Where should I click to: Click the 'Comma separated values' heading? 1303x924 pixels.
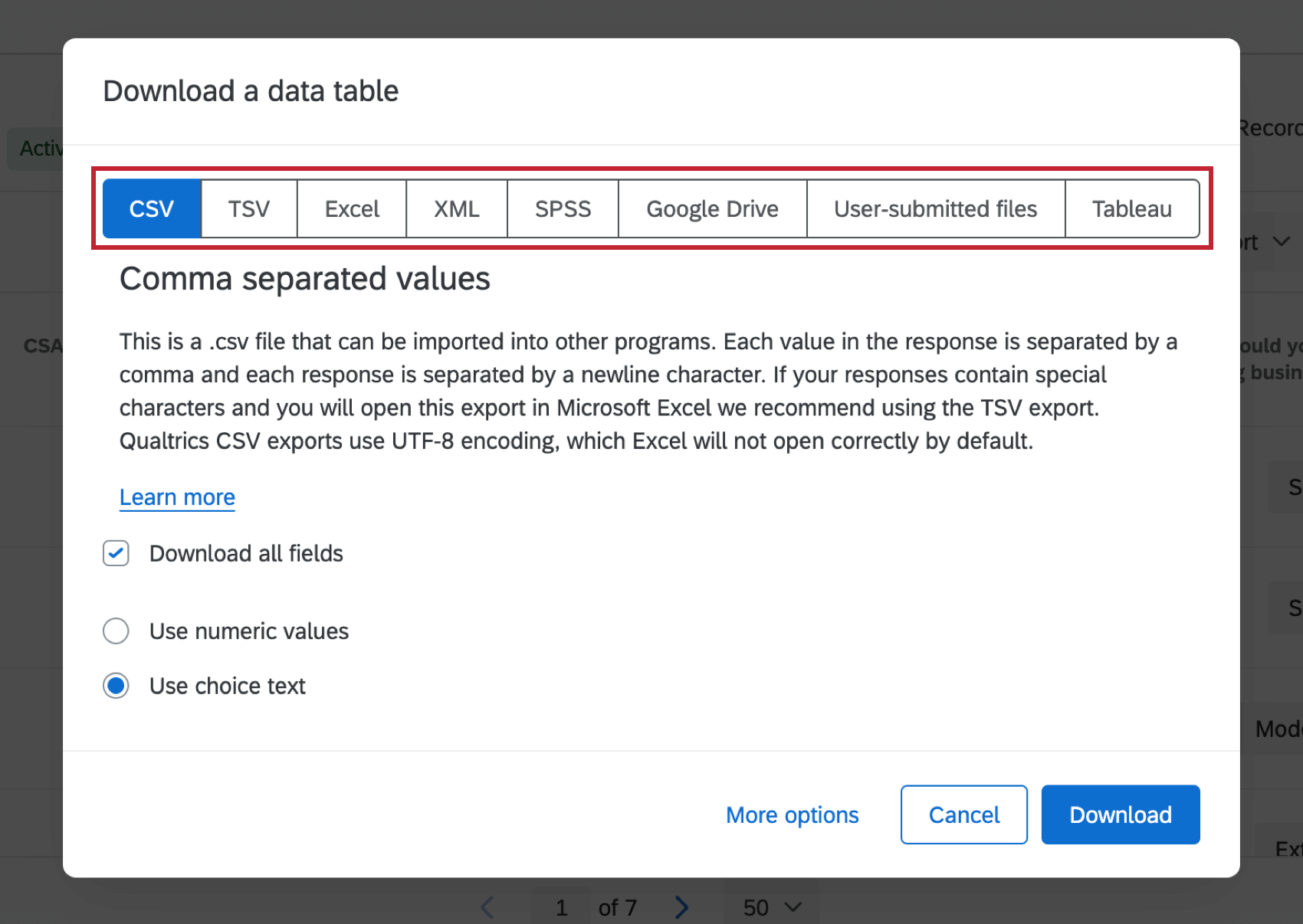point(305,279)
